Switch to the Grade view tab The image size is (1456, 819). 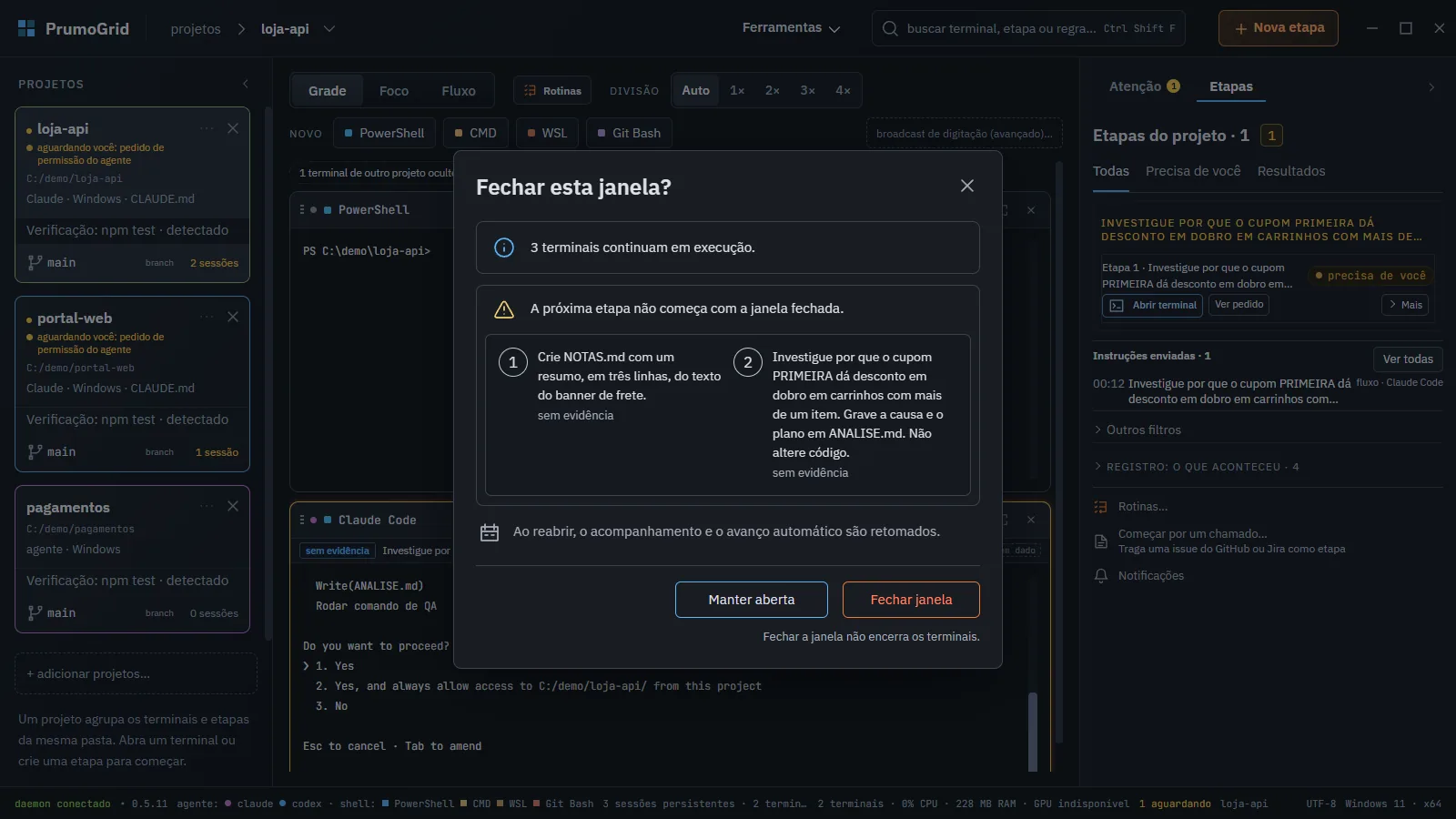click(x=327, y=91)
